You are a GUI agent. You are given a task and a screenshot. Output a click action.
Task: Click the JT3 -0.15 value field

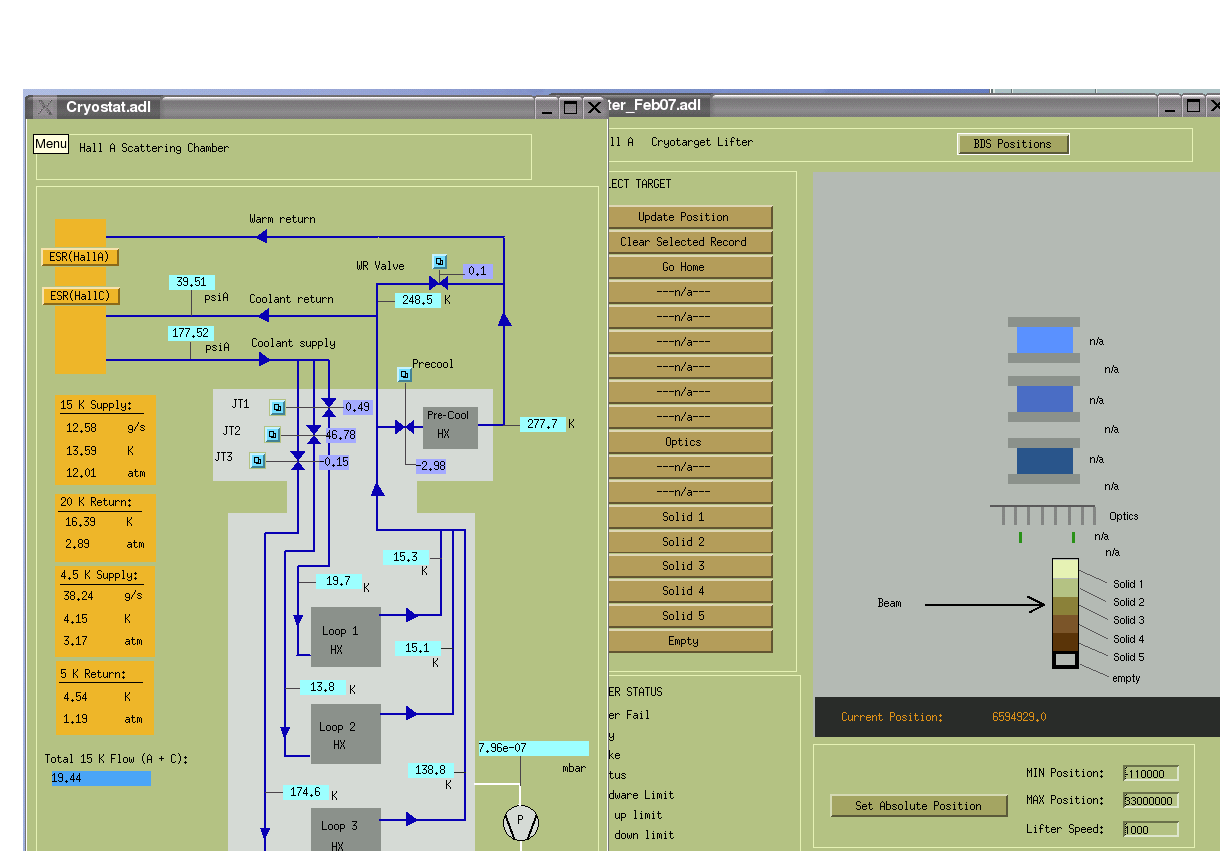point(336,462)
